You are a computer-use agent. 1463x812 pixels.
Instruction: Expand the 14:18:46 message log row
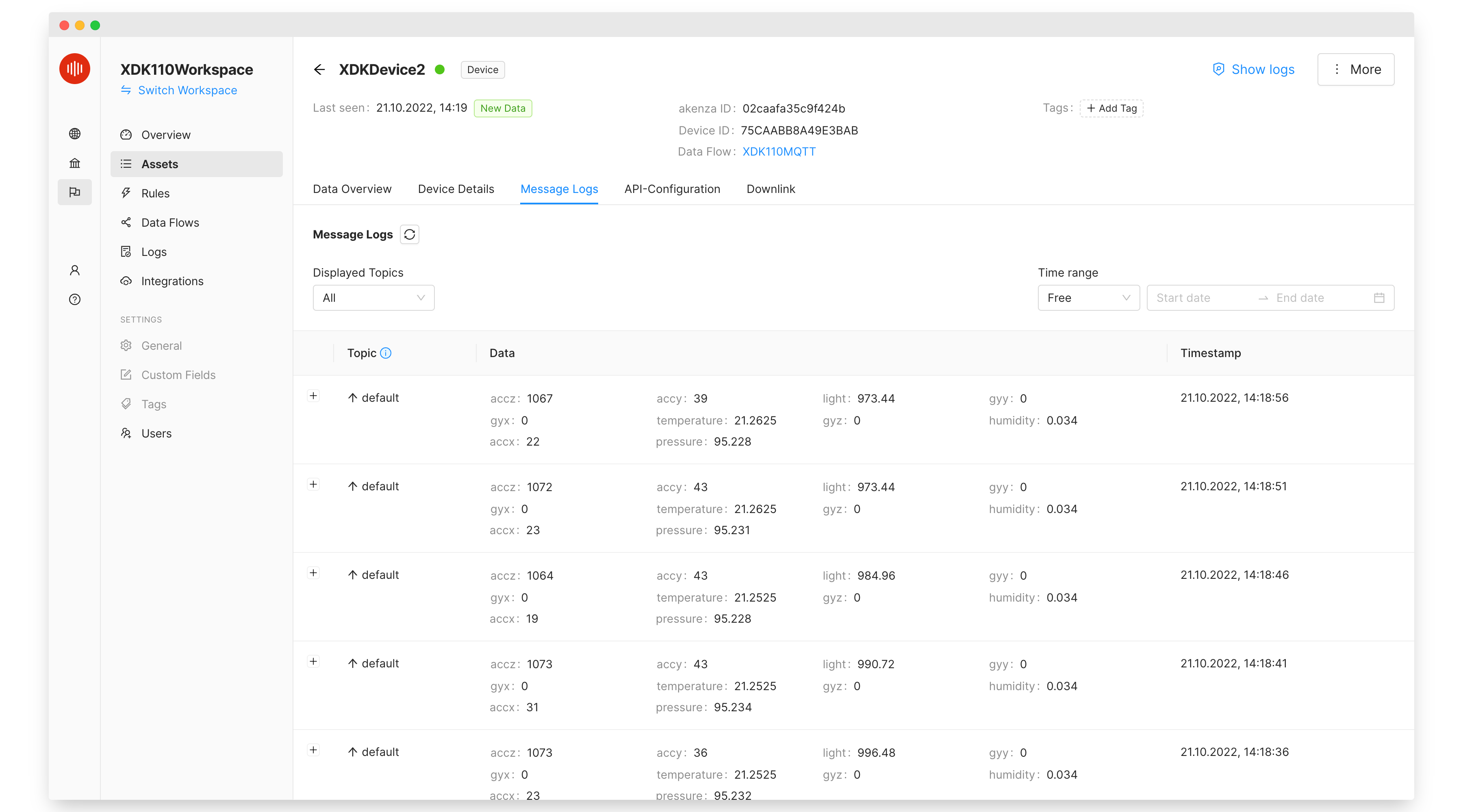tap(313, 573)
